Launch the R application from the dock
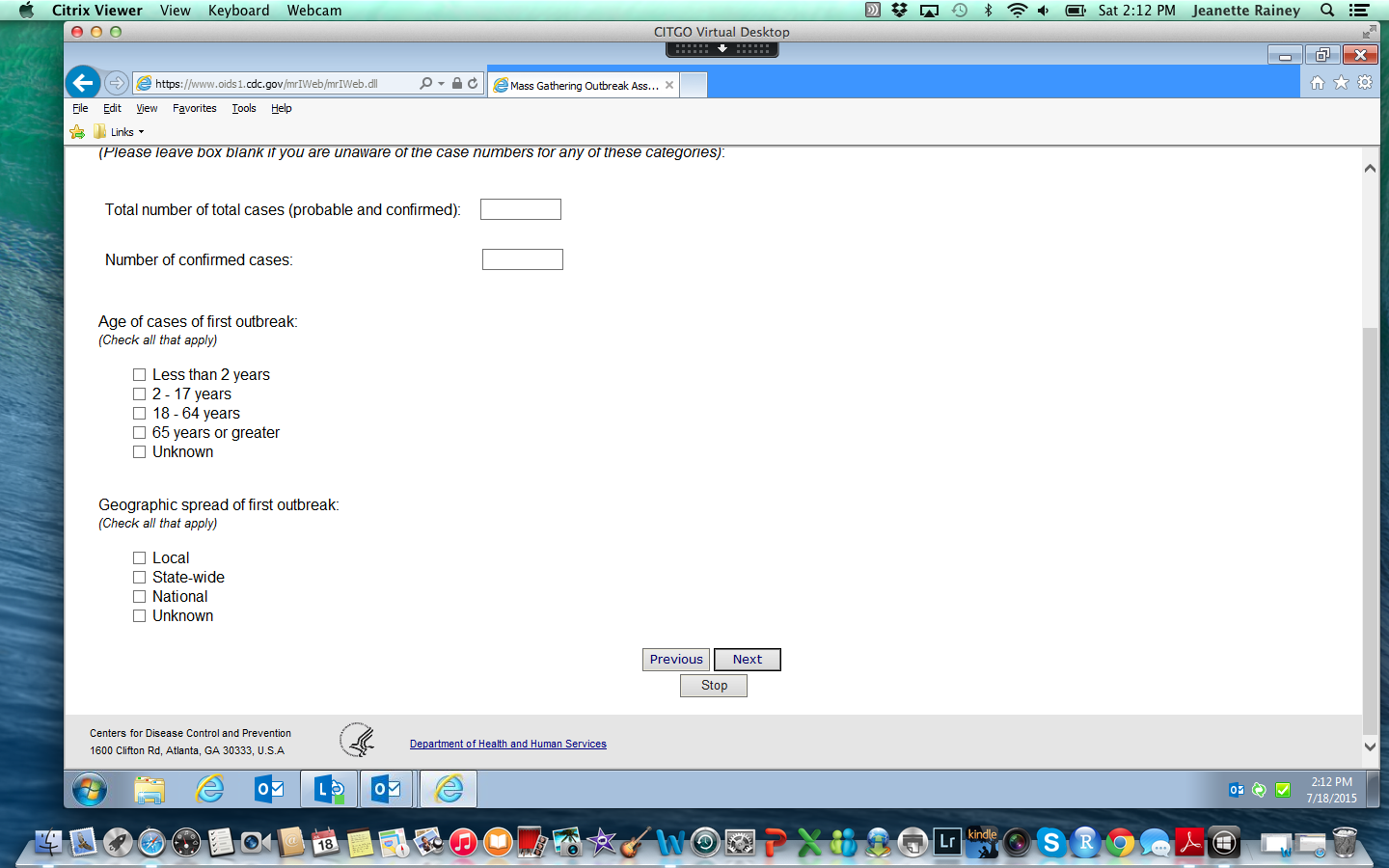1389x868 pixels. 1086,843
